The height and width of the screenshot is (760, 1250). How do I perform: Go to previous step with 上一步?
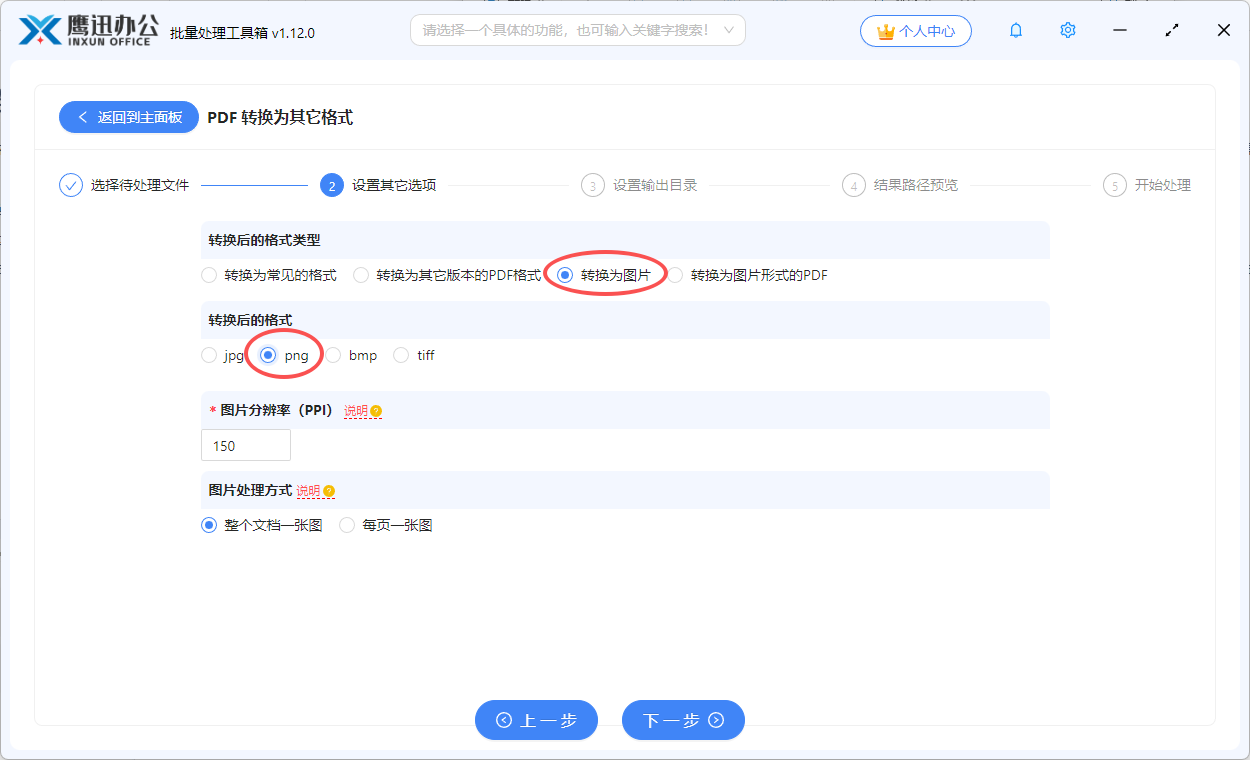tap(536, 720)
